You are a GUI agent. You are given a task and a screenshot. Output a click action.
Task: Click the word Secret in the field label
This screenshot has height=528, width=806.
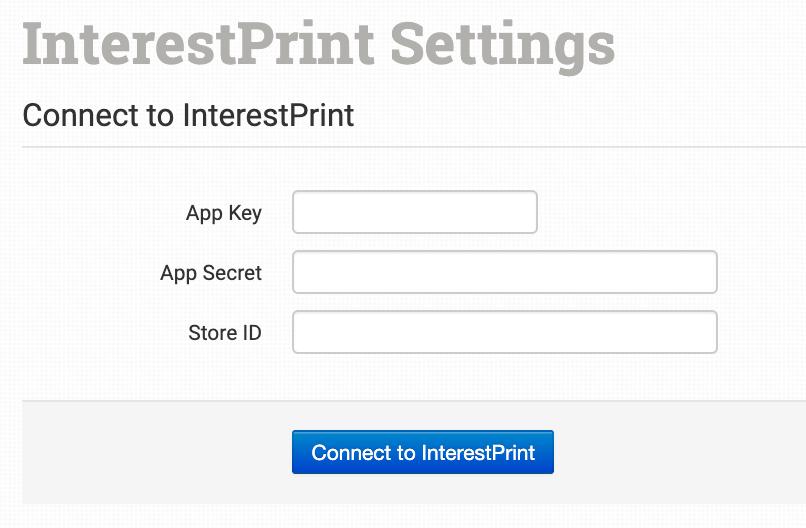pos(232,273)
